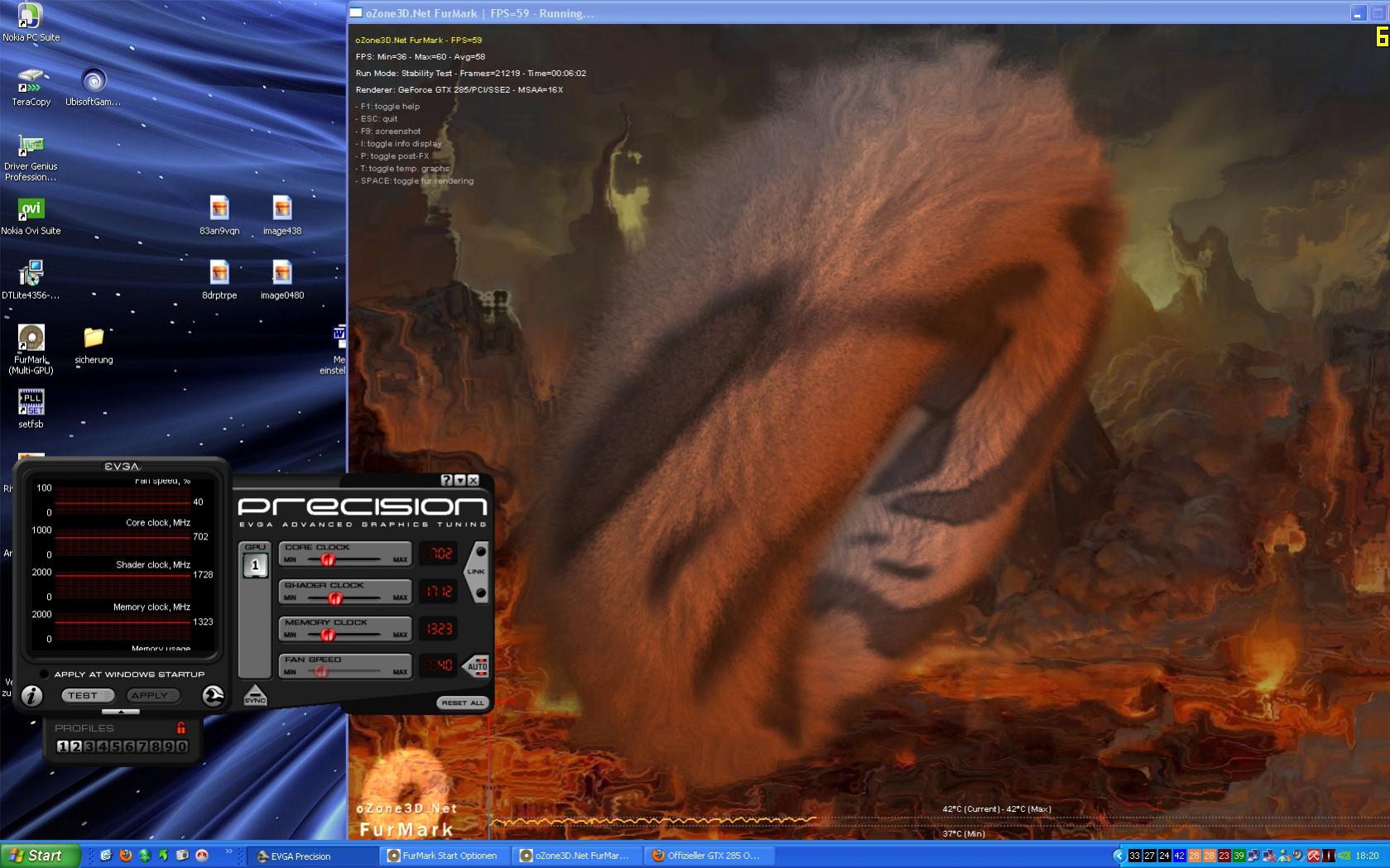Switch to FurMark Start Optionen taskbar button
Image resolution: width=1390 pixels, height=868 pixels.
pos(445,856)
